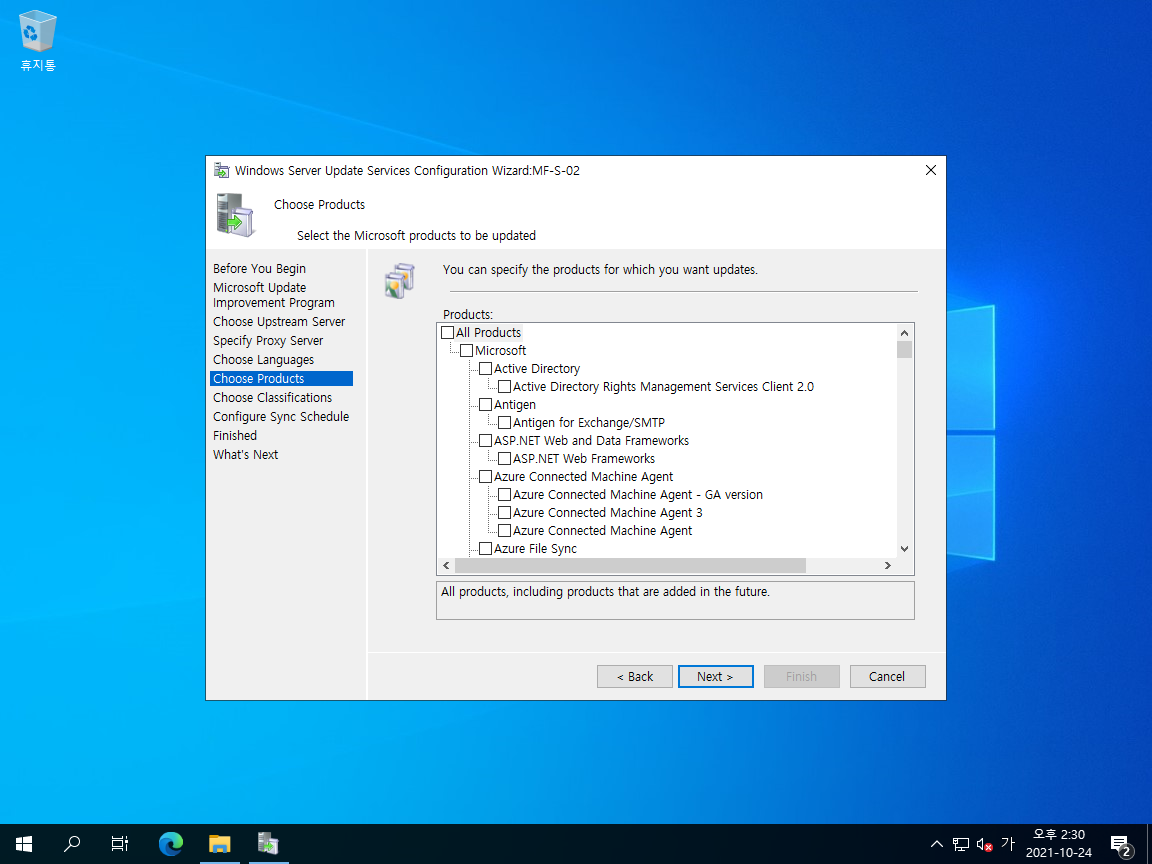Cancel the configuration wizard
1152x864 pixels.
coord(888,677)
